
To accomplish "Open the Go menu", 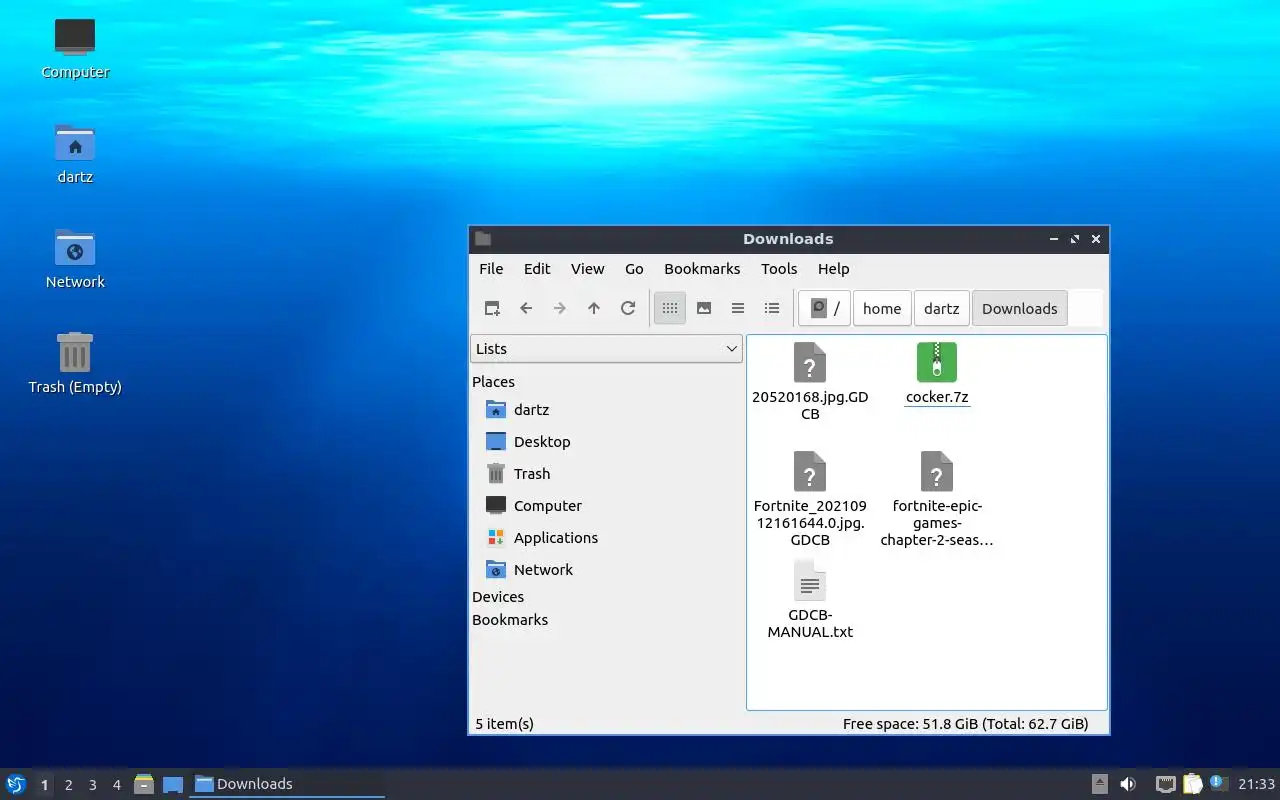I will coord(634,269).
